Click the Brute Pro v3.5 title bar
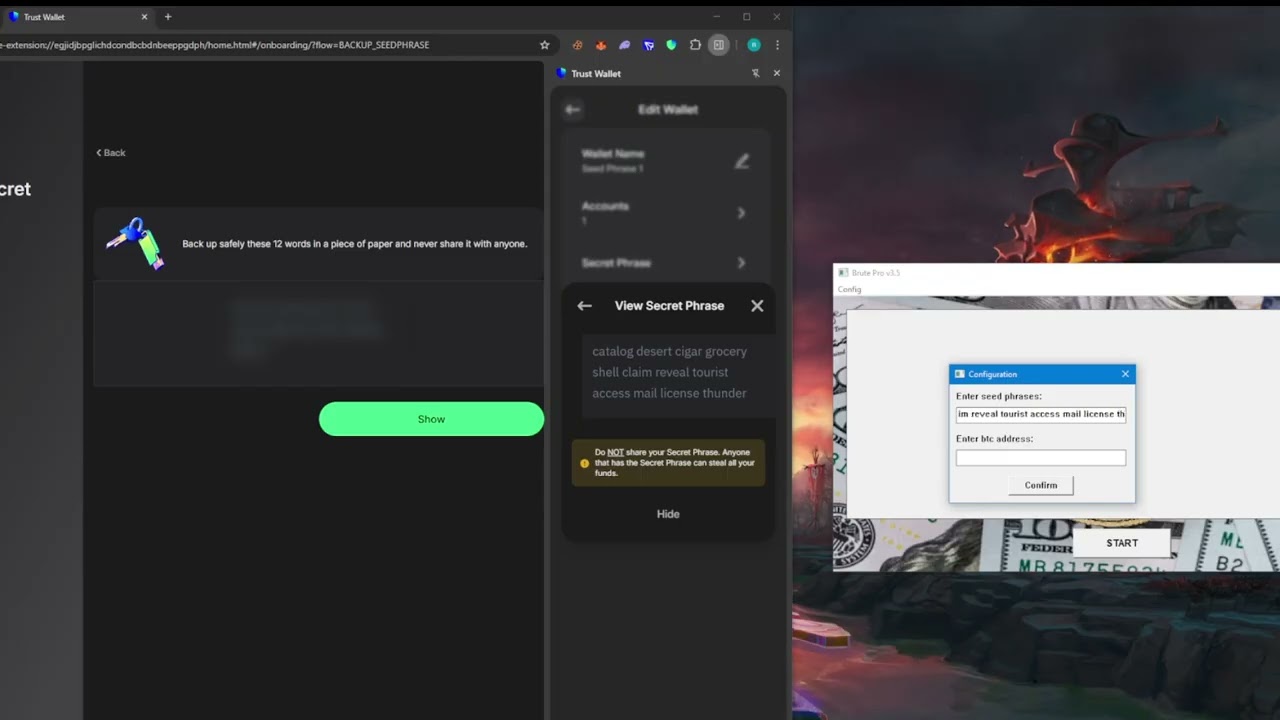Image resolution: width=1280 pixels, height=720 pixels. [1056, 272]
